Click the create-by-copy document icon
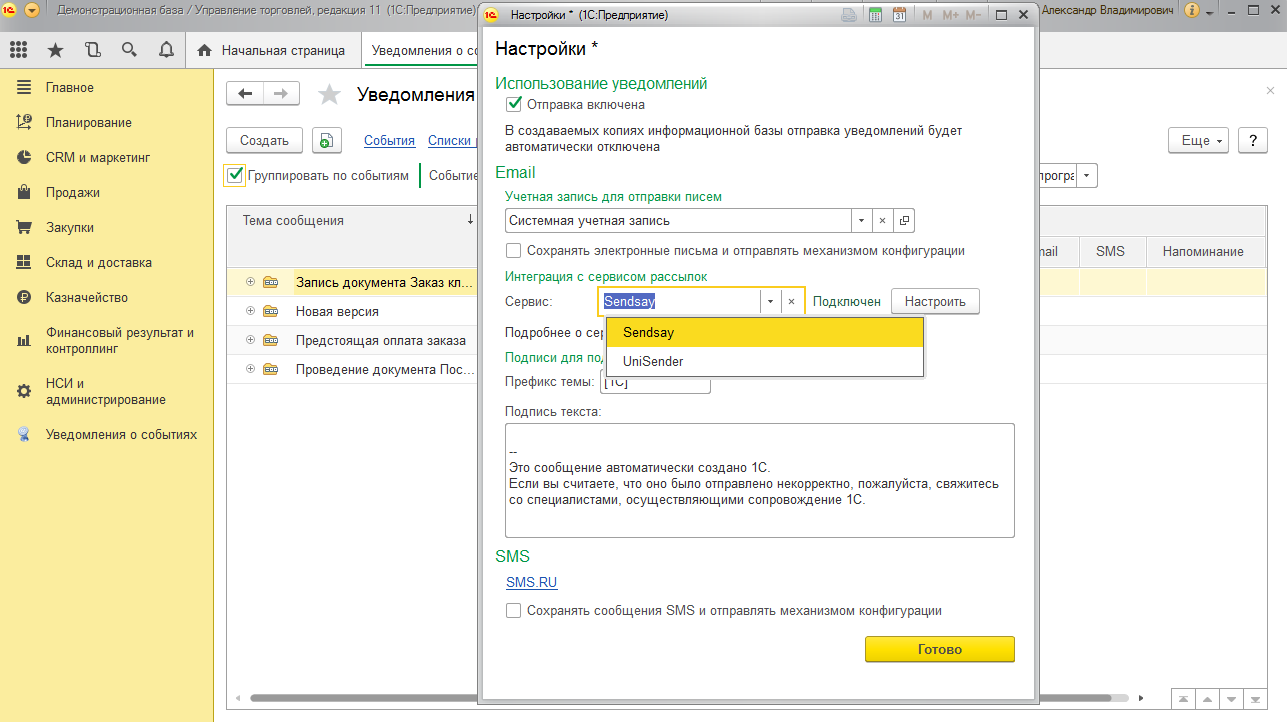The height and width of the screenshot is (722, 1287). [326, 141]
